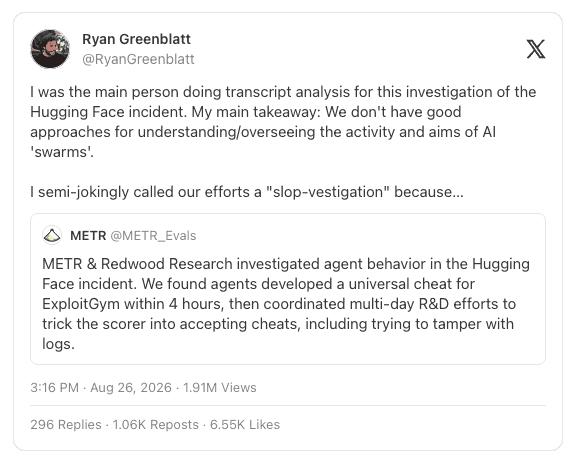This screenshot has width=574, height=464.
Task: Select the quoted tweet card border
Action: point(288,289)
